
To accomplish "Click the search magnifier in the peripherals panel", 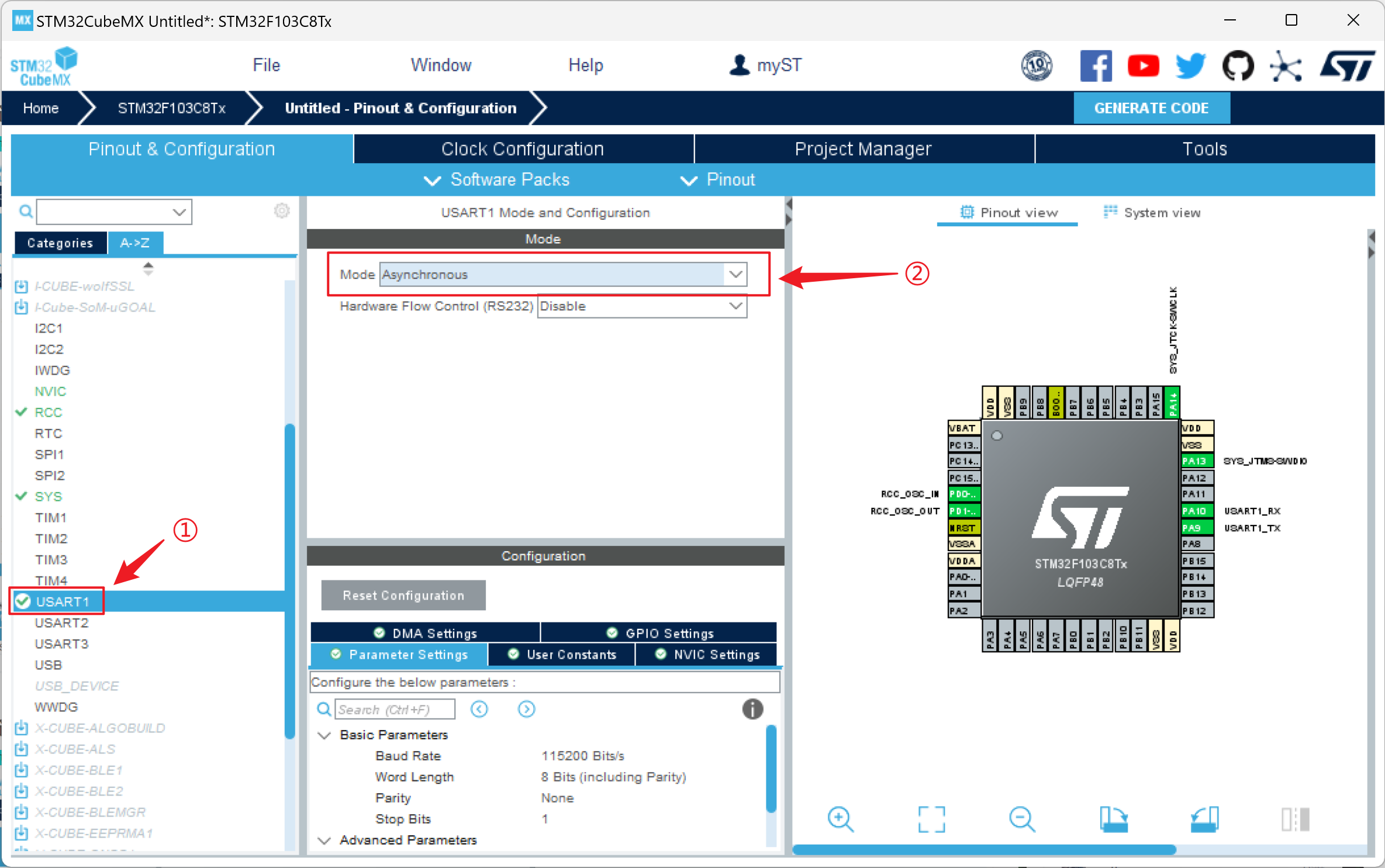I will click(x=26, y=212).
